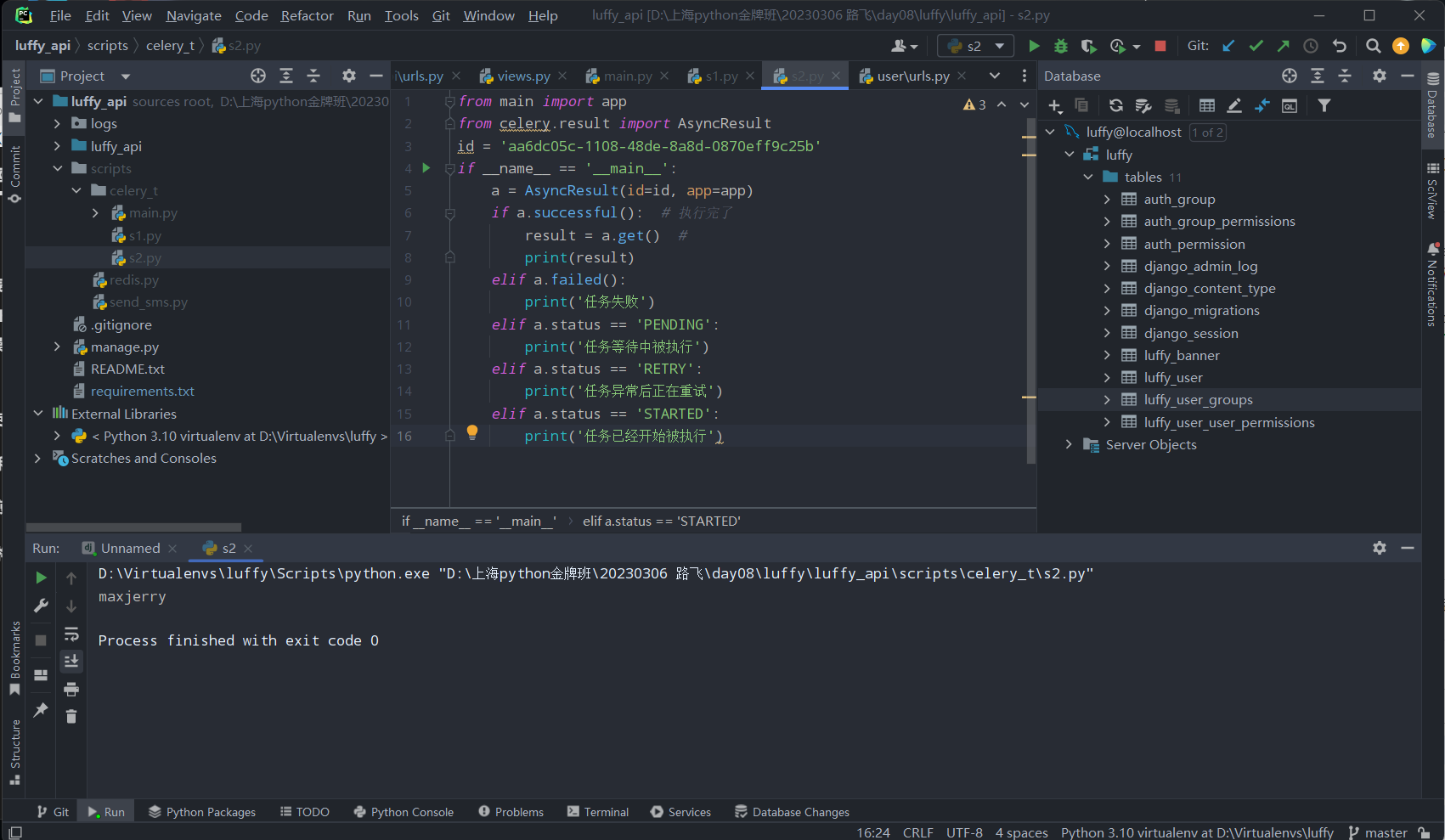Viewport: 1445px width, 840px height.
Task: Expand the logs folder
Action: pyautogui.click(x=57, y=123)
